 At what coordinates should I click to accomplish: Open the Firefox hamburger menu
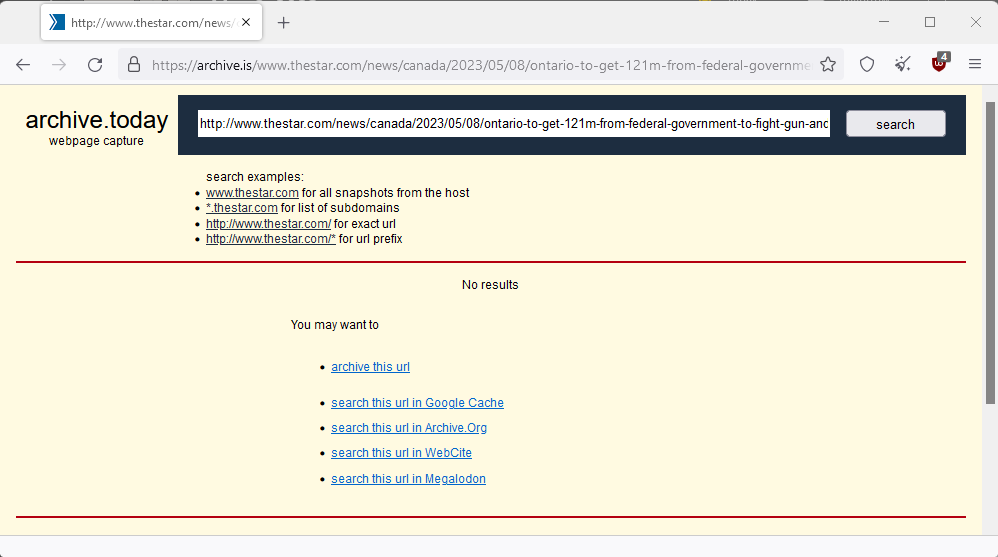[974, 64]
